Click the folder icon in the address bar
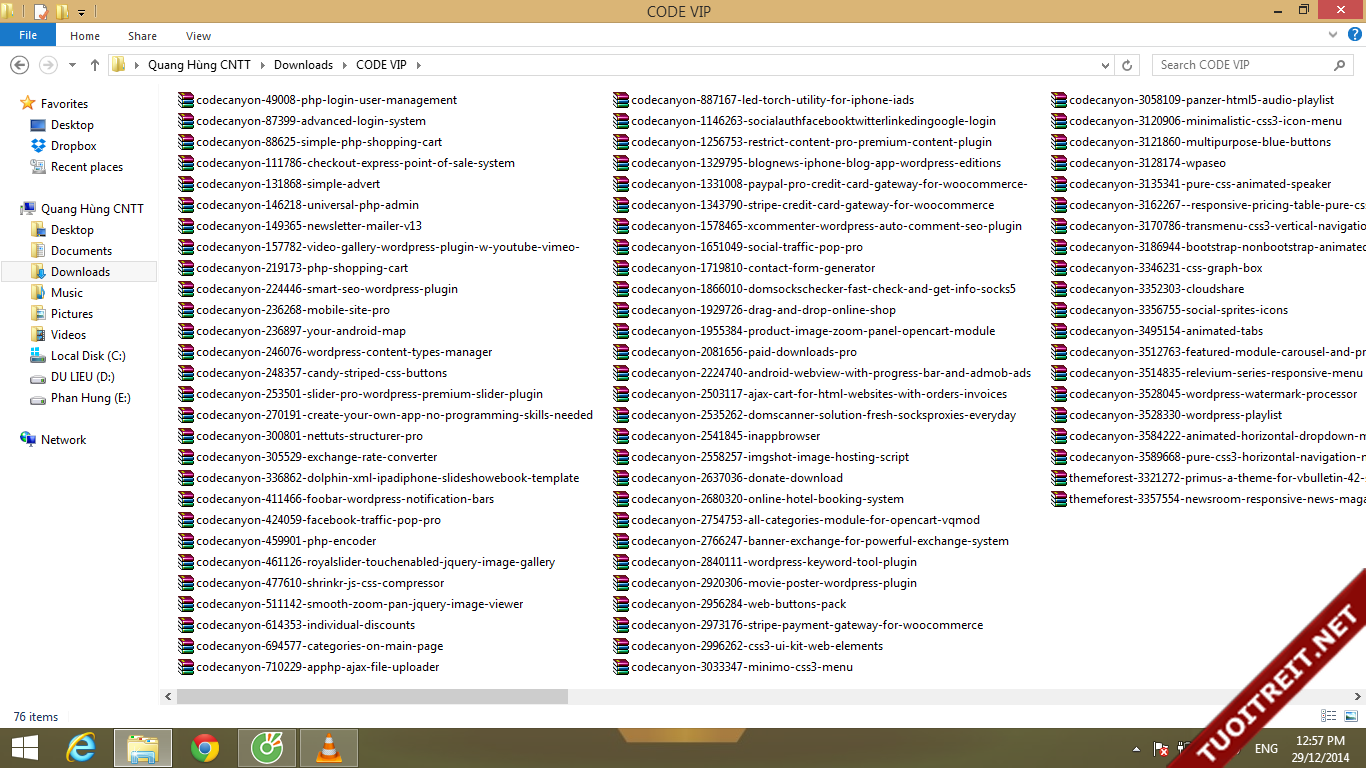1366x768 pixels. (x=119, y=64)
